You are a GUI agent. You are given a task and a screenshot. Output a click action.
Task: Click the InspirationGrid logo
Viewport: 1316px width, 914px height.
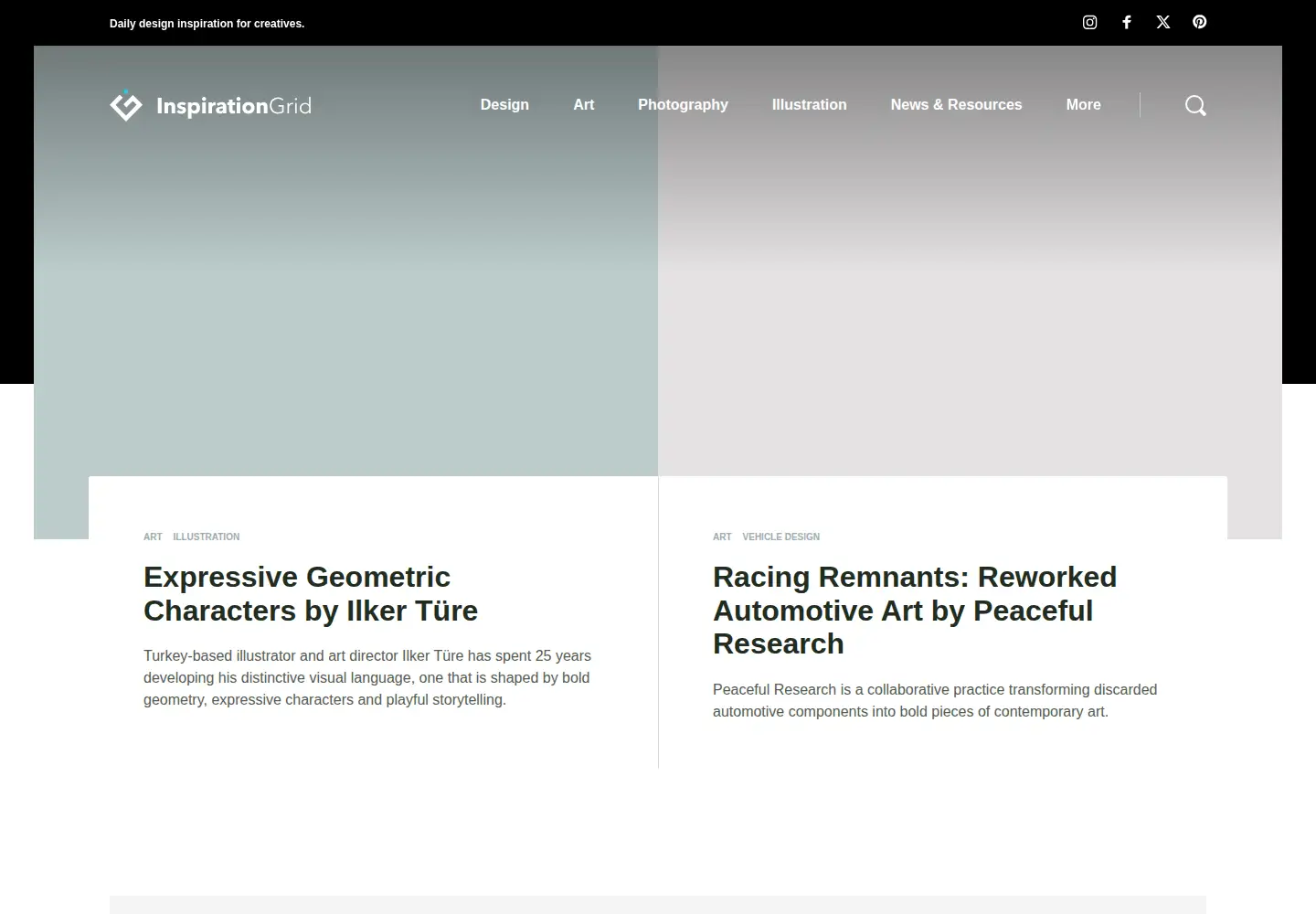pyautogui.click(x=210, y=105)
